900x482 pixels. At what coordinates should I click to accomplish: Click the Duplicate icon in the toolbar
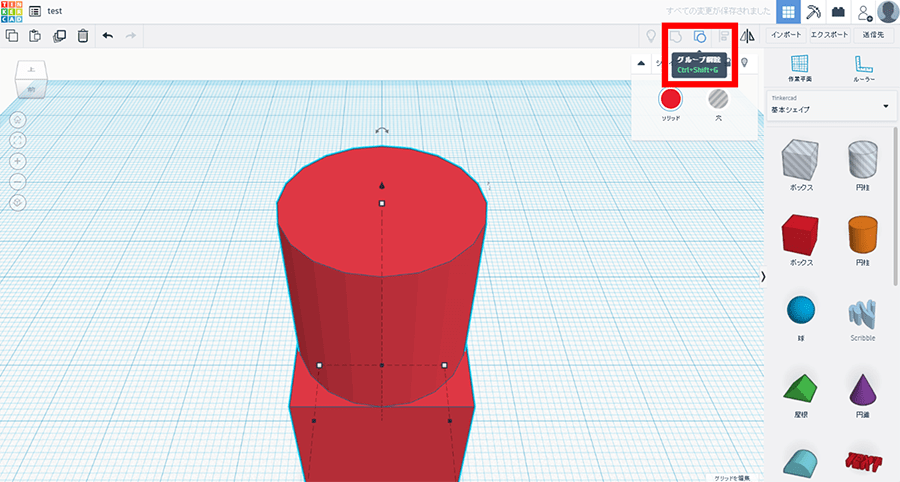pyautogui.click(x=59, y=36)
